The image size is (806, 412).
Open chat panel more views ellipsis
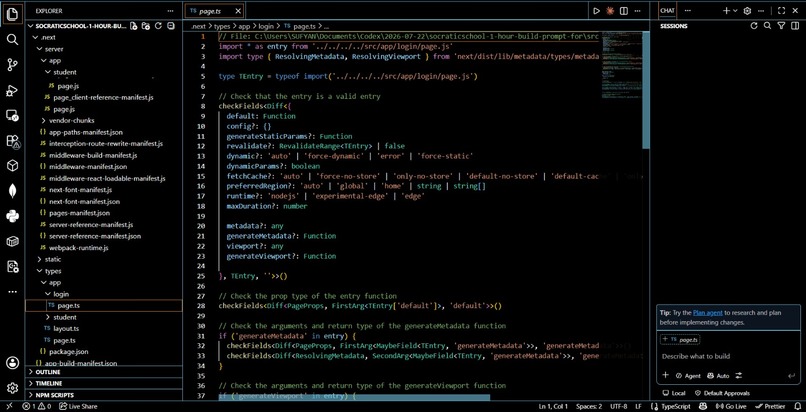688,10
